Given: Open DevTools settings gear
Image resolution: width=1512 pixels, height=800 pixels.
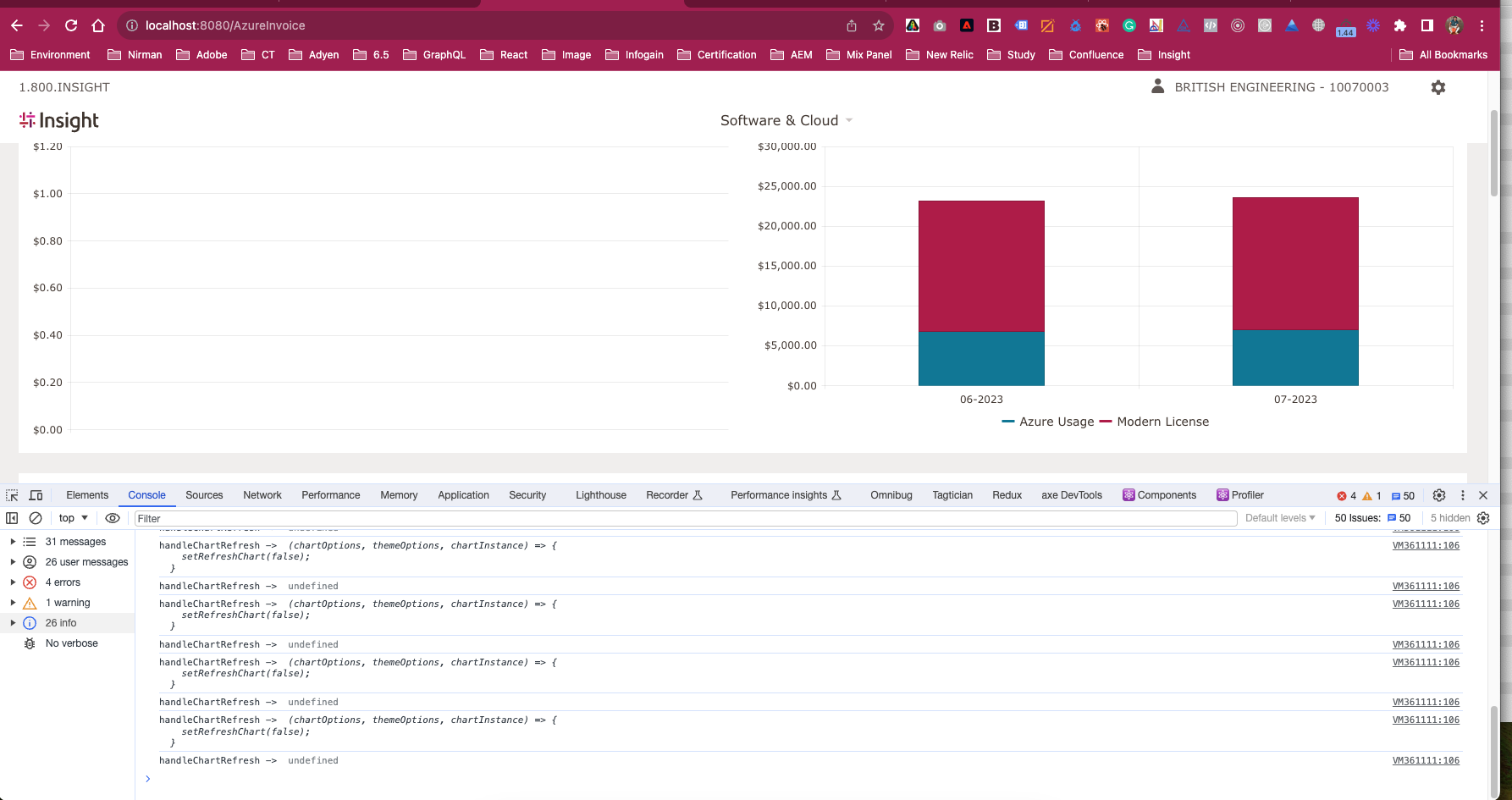Looking at the screenshot, I should coord(1439,495).
